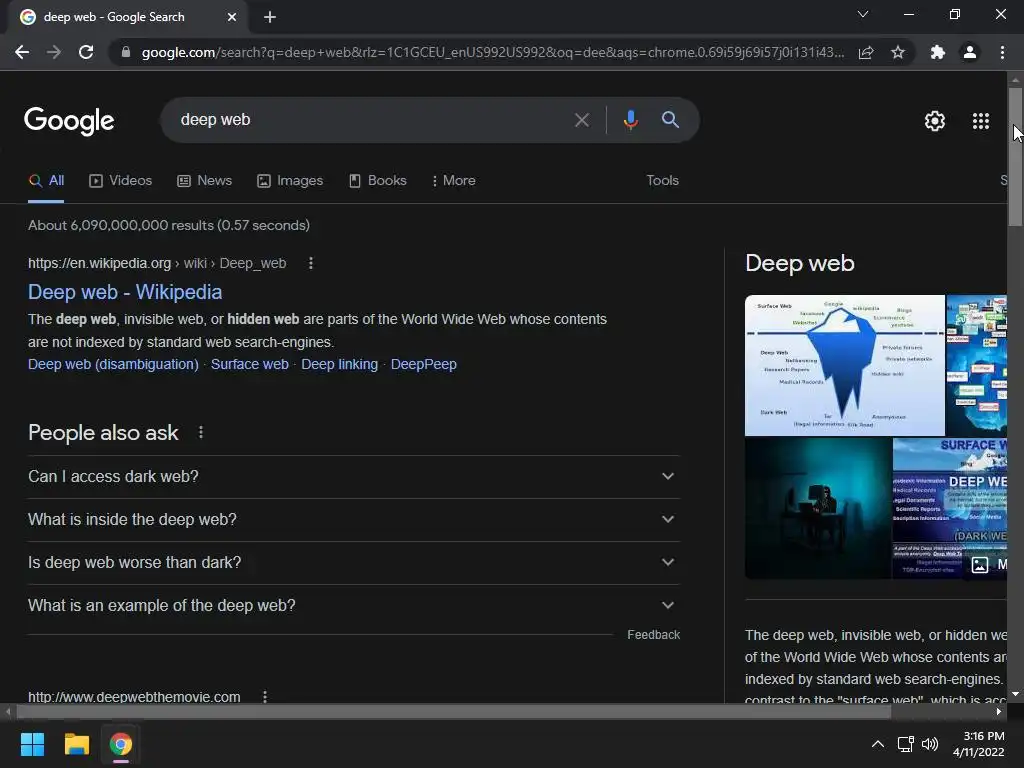Share this page using the share icon
The height and width of the screenshot is (768, 1024).
coord(866,52)
